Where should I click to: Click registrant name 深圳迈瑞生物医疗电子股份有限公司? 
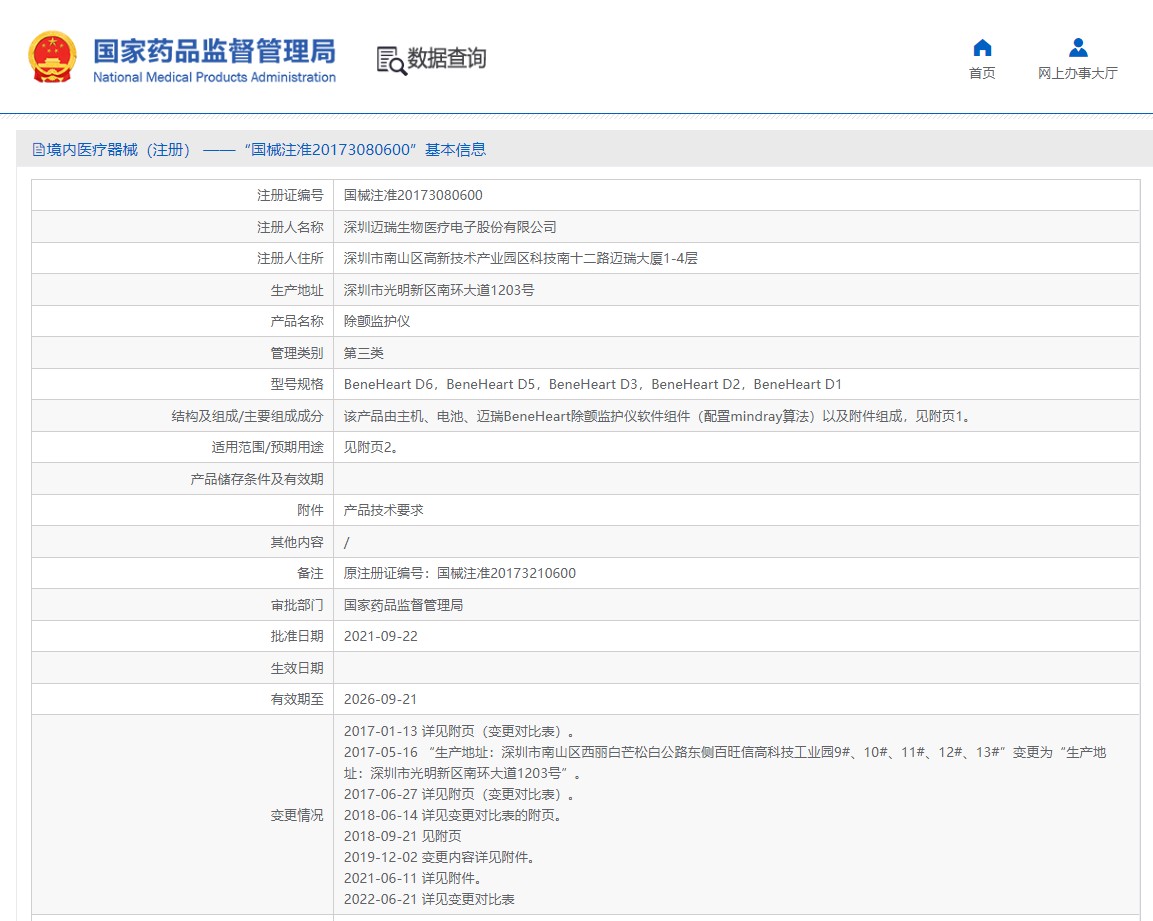pos(450,227)
